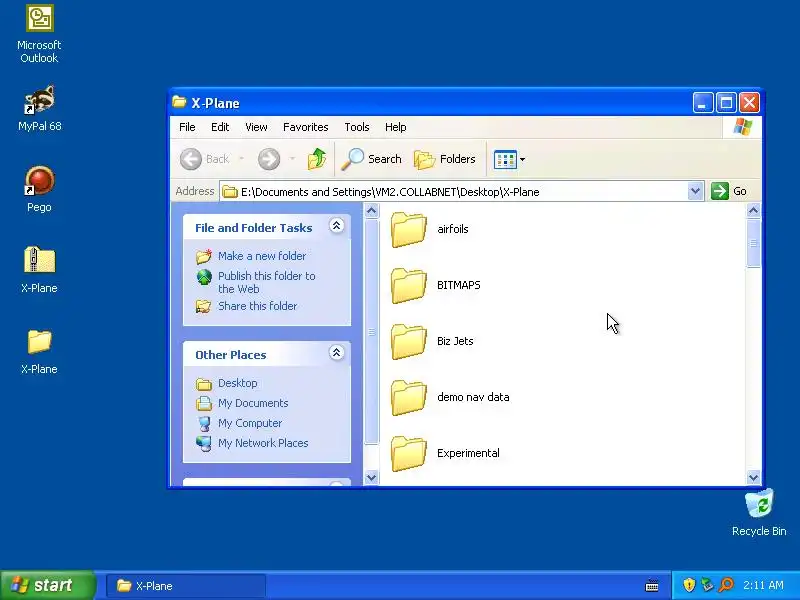Click the file list scroll up arrow
Viewport: 800px width, 600px height.
coord(754,210)
